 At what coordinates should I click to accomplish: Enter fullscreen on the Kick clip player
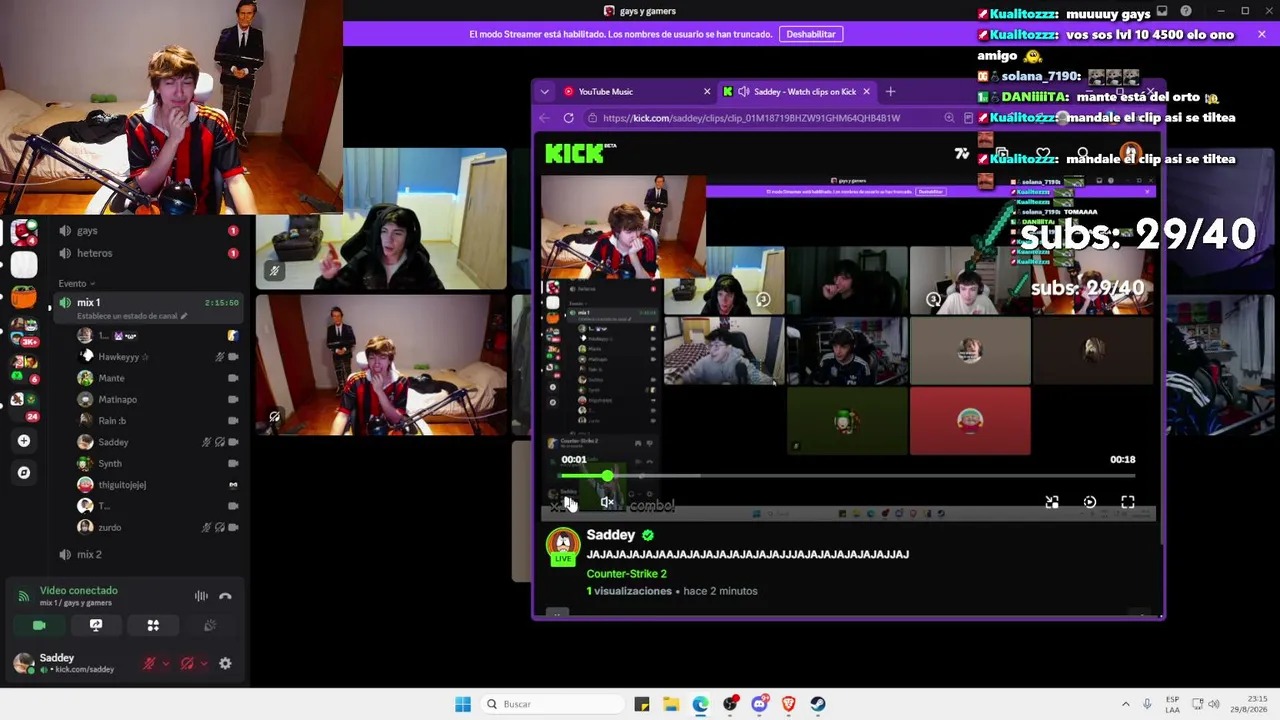point(1127,502)
